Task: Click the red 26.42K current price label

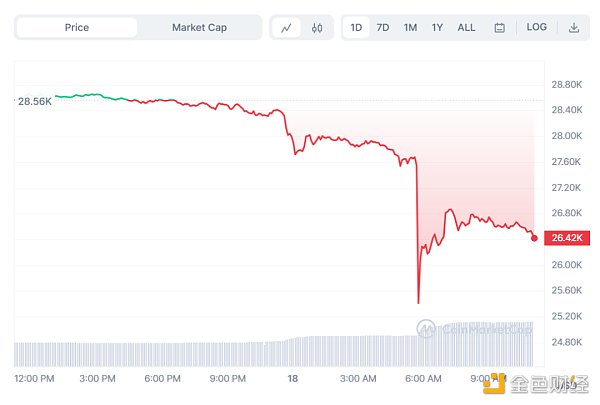Action: click(x=565, y=238)
